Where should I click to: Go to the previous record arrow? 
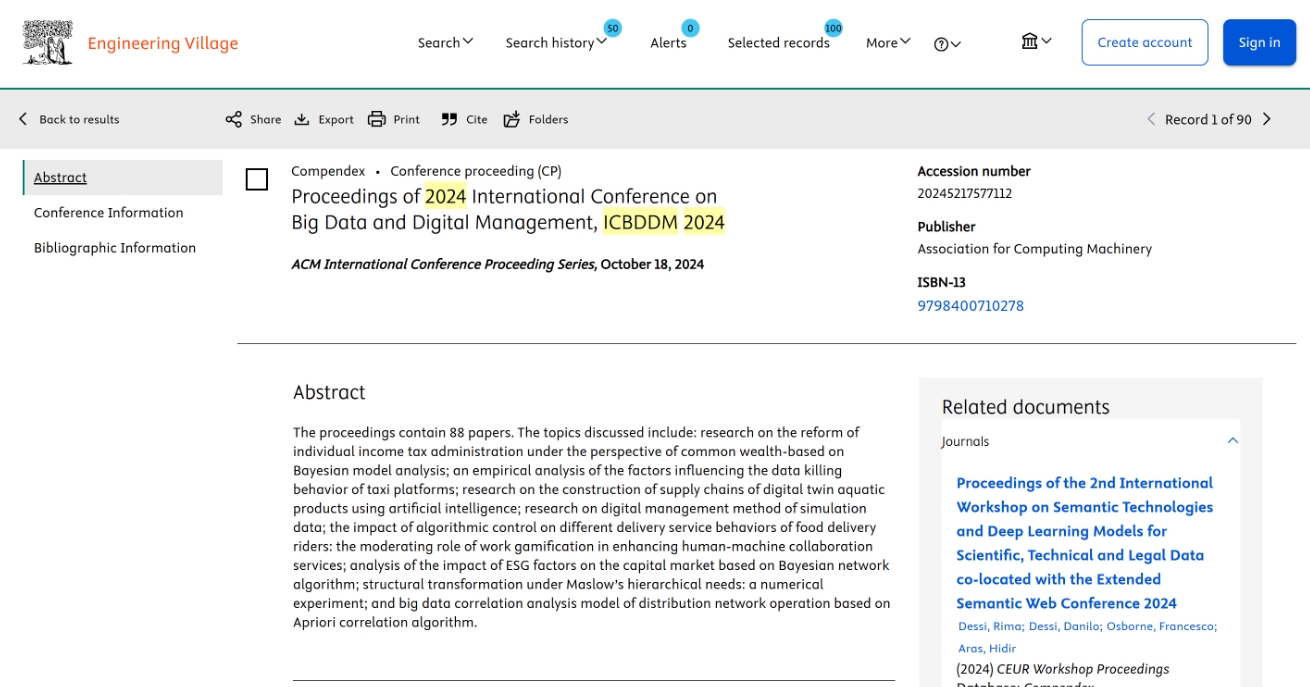pos(1151,119)
